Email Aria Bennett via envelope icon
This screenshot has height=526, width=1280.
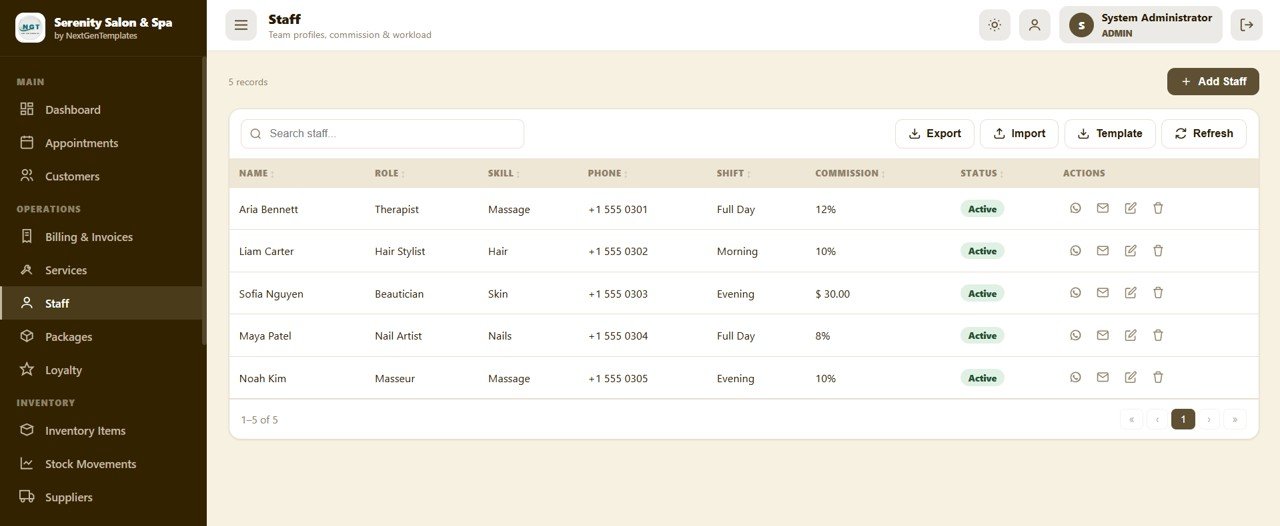point(1103,208)
